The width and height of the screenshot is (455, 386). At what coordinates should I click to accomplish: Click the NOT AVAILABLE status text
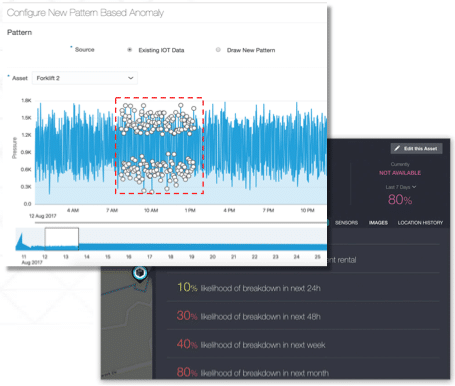[x=400, y=173]
